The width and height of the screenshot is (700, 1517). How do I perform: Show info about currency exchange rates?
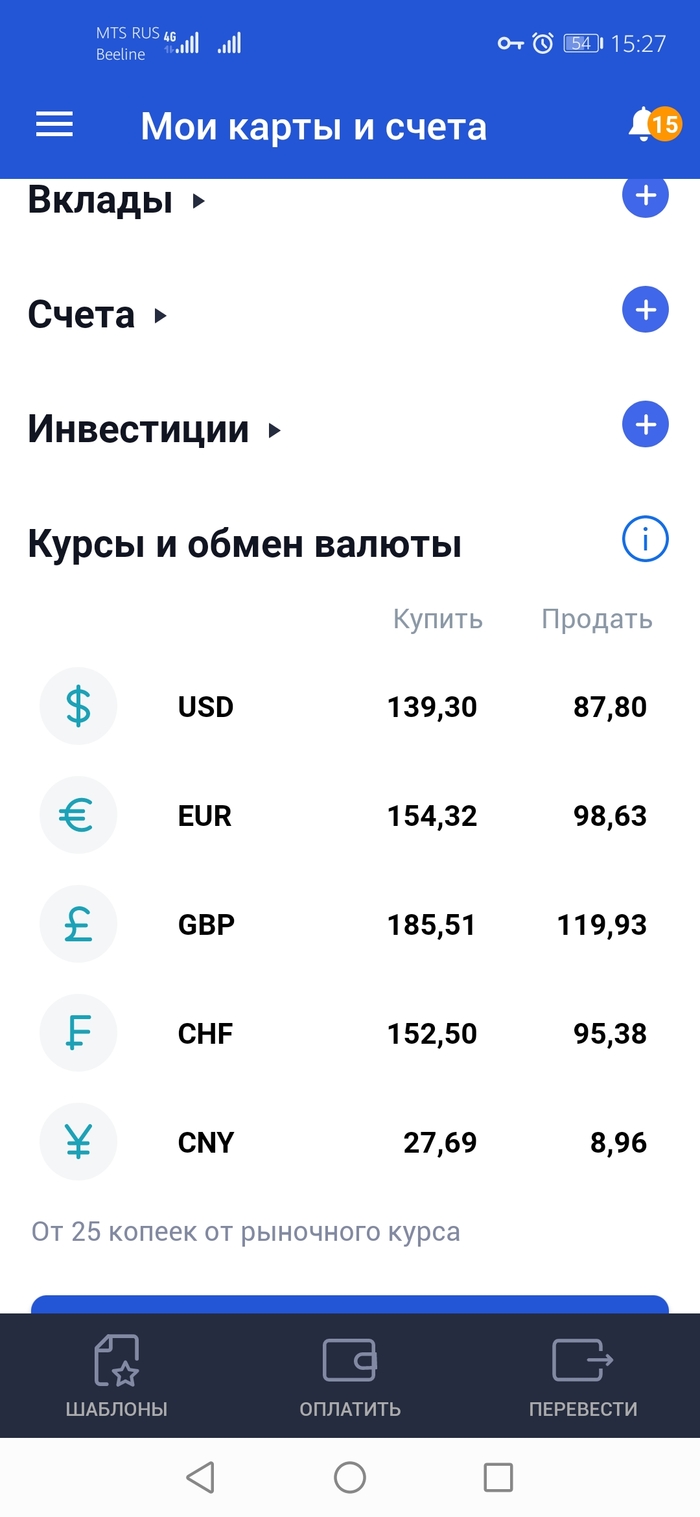point(645,541)
